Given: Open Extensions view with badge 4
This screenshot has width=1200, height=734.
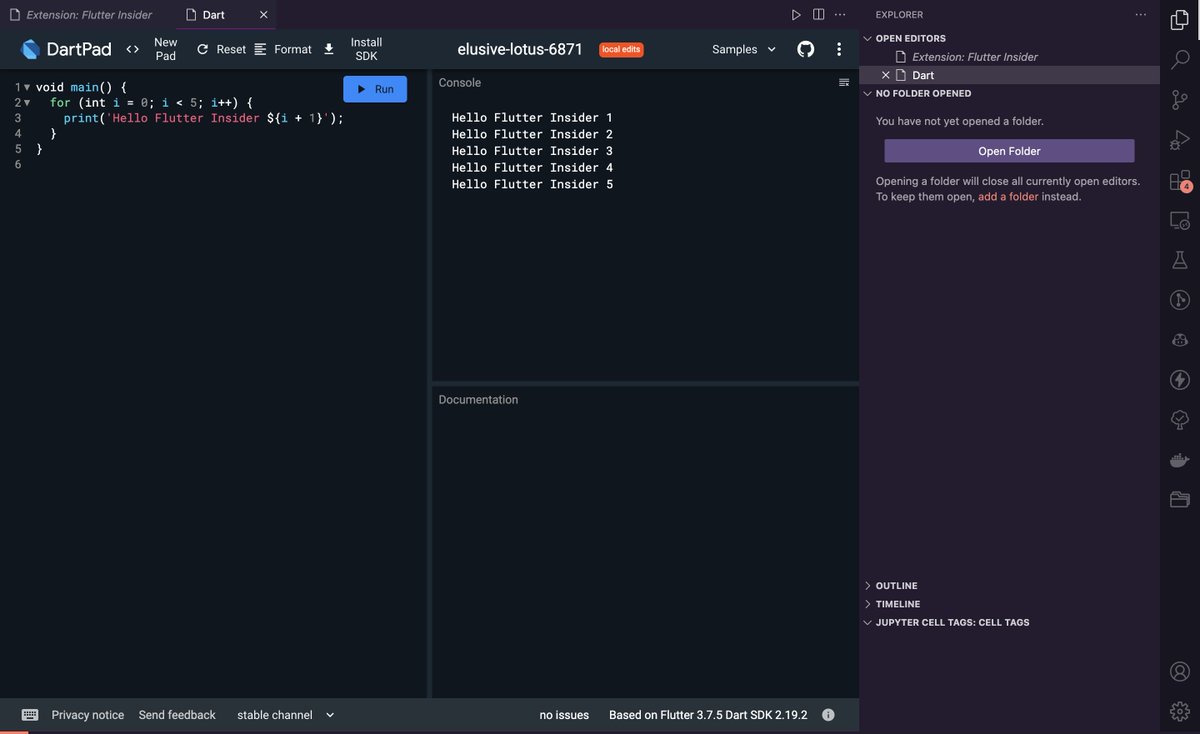Looking at the screenshot, I should coord(1180,181).
